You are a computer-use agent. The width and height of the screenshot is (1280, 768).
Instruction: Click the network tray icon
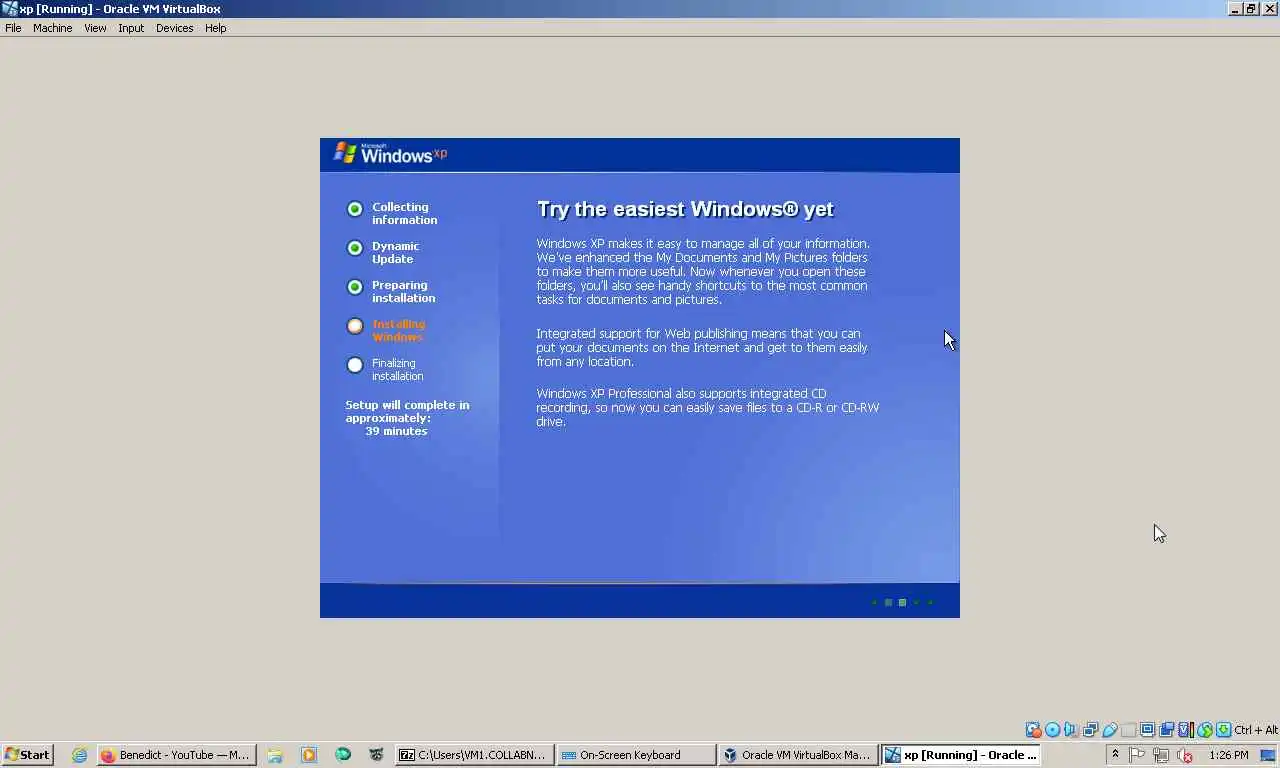point(1161,755)
